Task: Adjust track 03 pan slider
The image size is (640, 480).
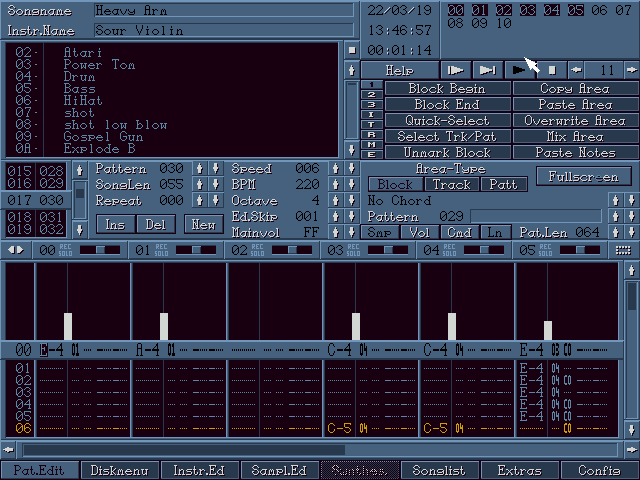Action: [388, 250]
